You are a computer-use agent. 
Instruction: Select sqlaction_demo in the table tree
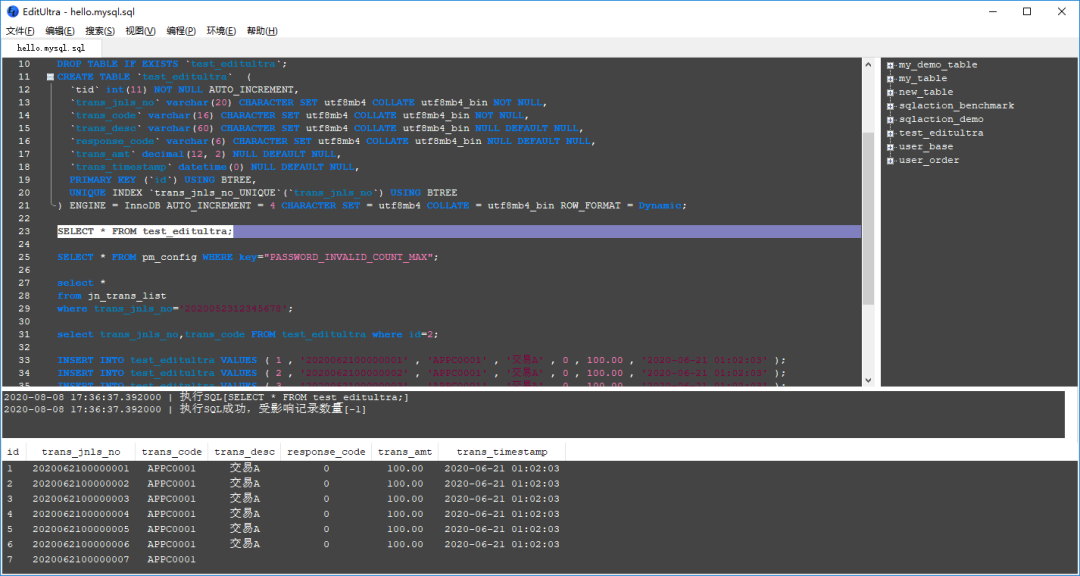pyautogui.click(x=941, y=119)
